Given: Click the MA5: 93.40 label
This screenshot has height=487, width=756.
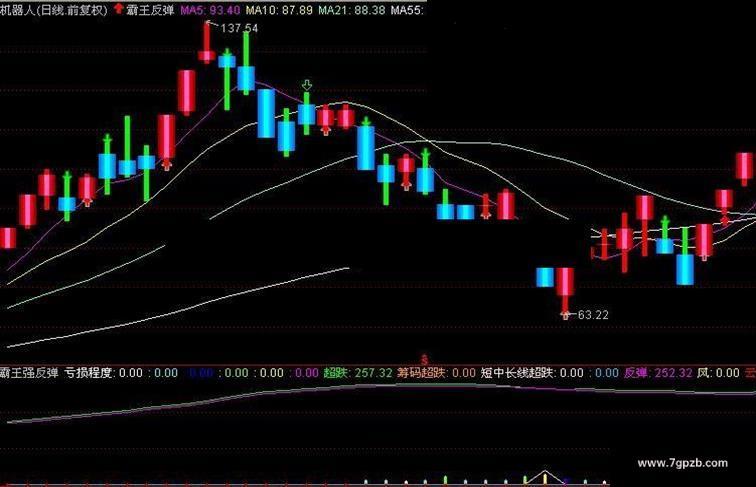Looking at the screenshot, I should point(210,10).
